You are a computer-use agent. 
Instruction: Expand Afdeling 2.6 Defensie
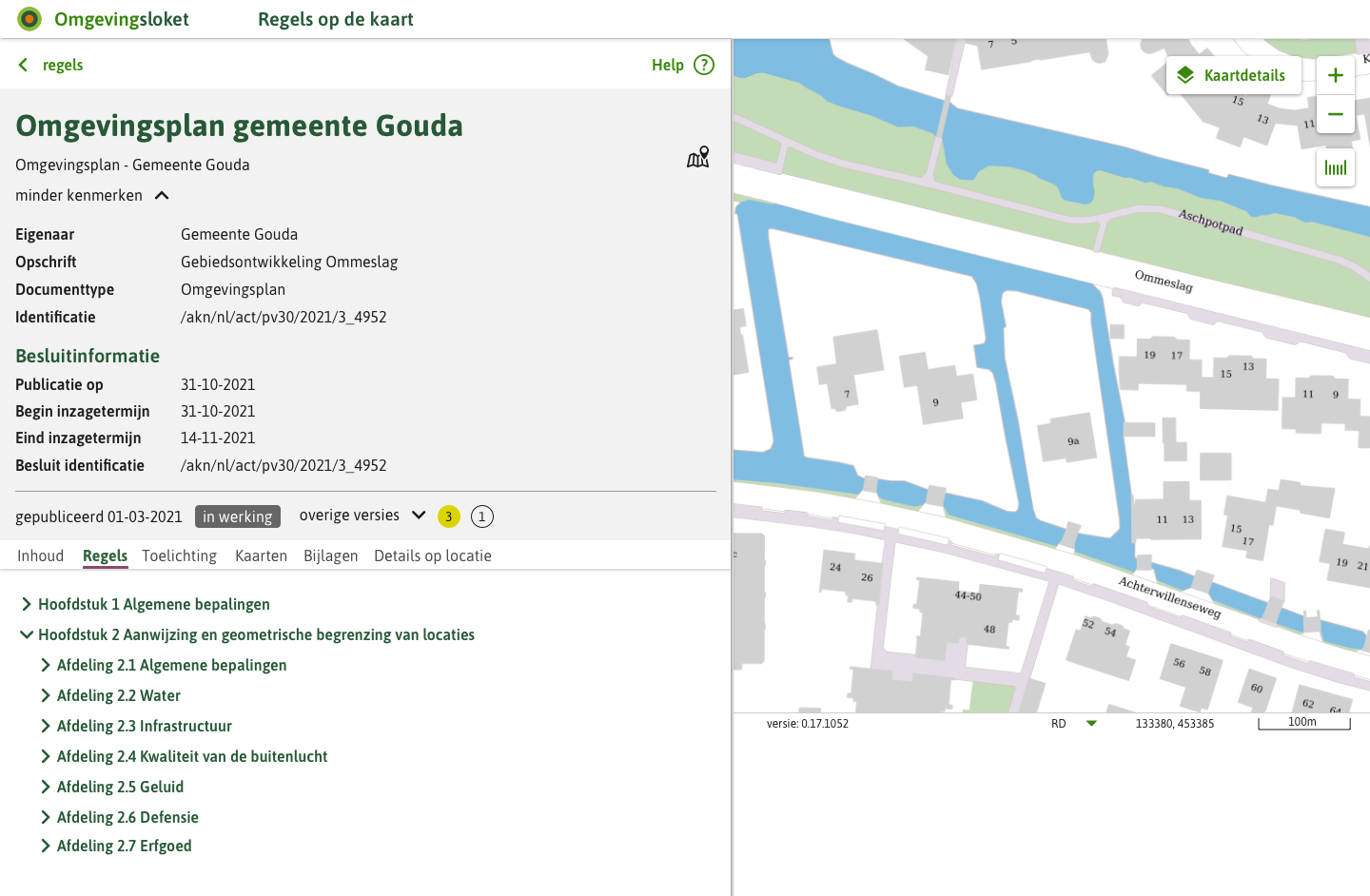coord(46,817)
